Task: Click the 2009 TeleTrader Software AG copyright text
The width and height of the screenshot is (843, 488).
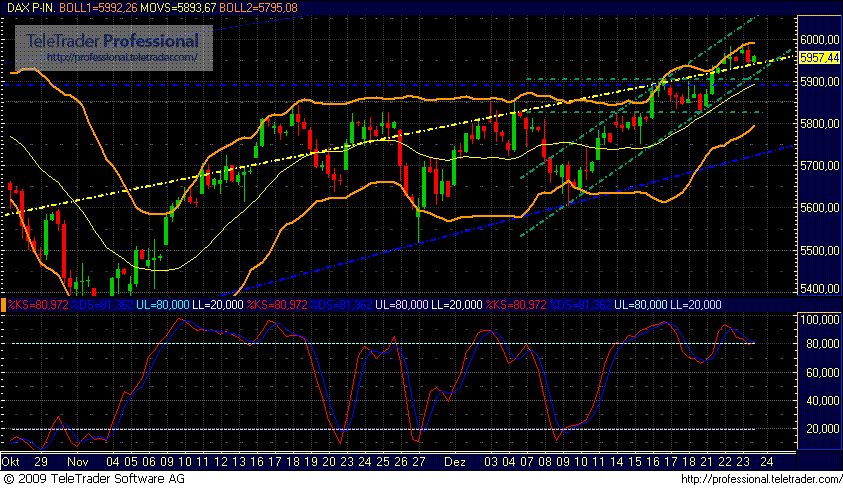Action: pyautogui.click(x=94, y=480)
